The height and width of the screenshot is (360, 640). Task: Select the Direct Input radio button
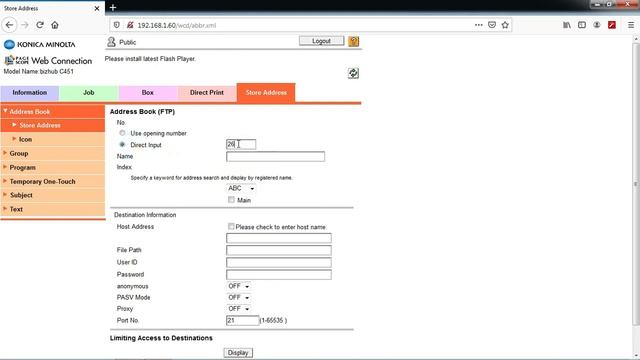[122, 144]
